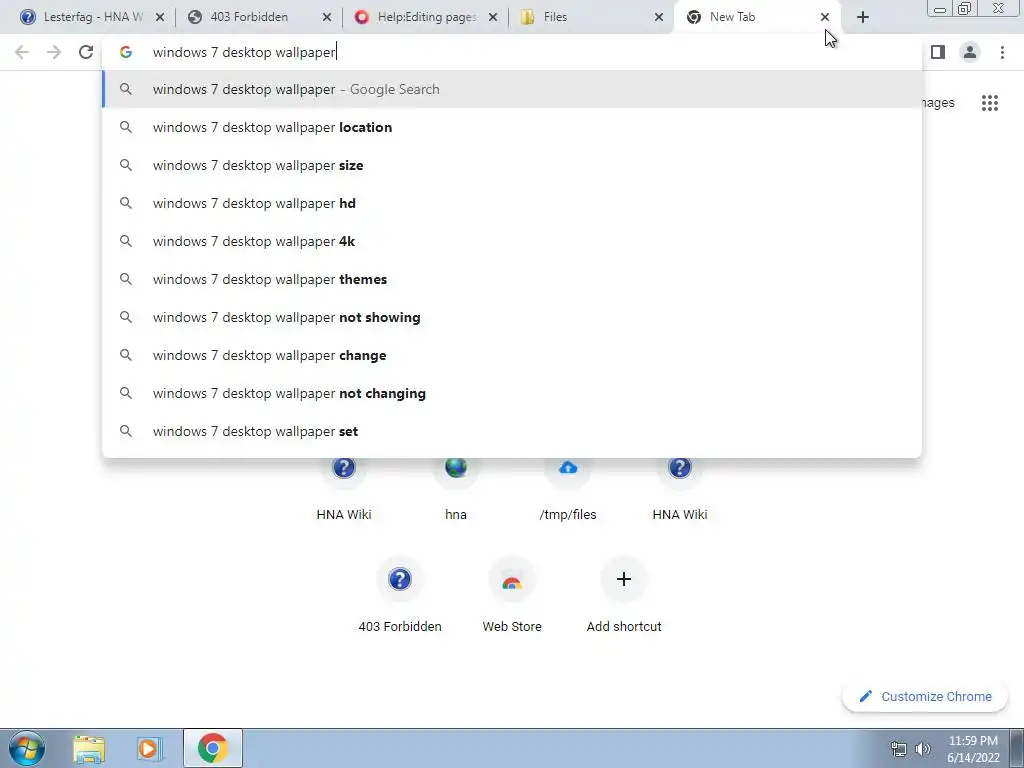
Task: Click the Customize Chrome button
Action: (x=925, y=696)
